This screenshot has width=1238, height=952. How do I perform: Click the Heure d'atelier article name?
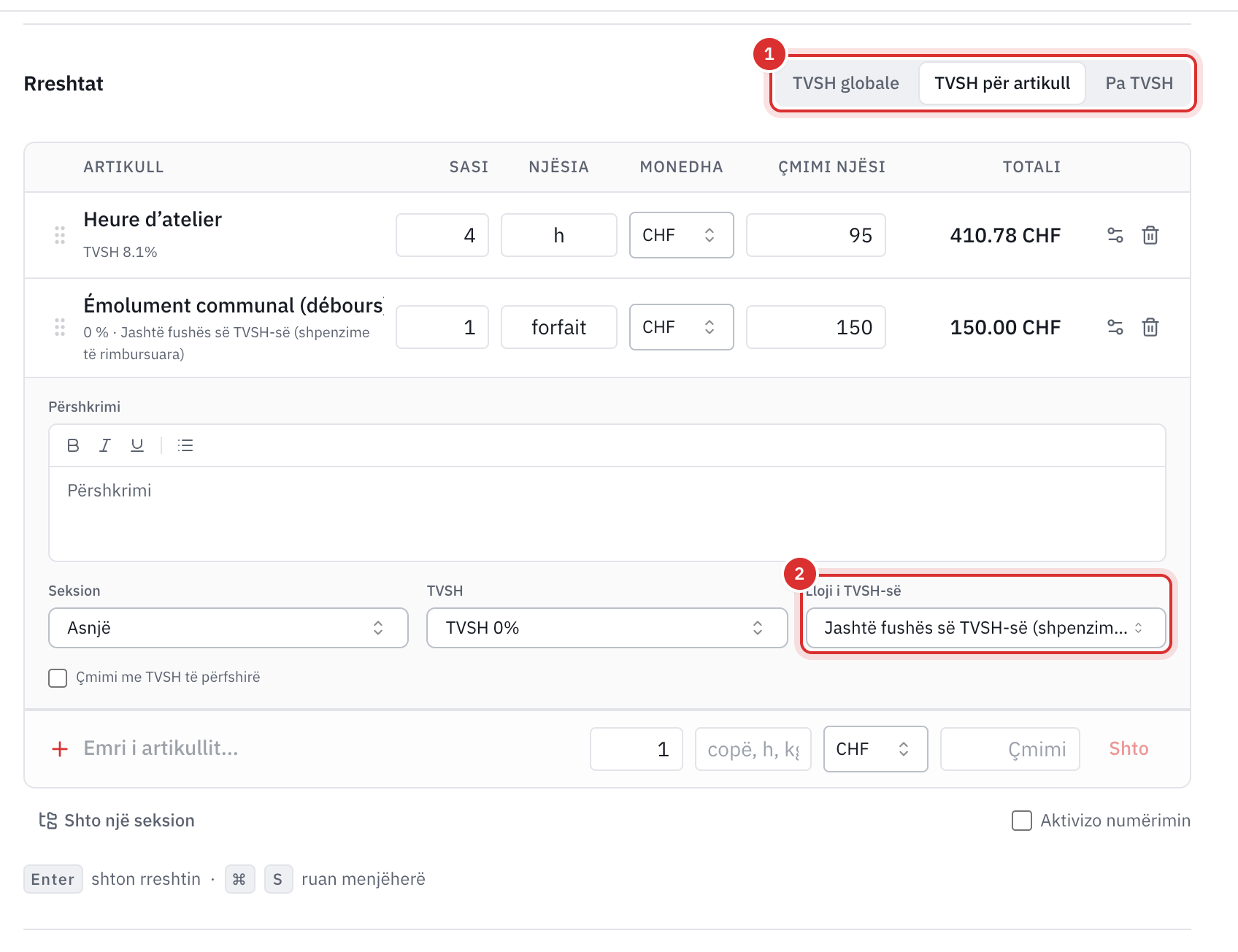pyautogui.click(x=153, y=220)
